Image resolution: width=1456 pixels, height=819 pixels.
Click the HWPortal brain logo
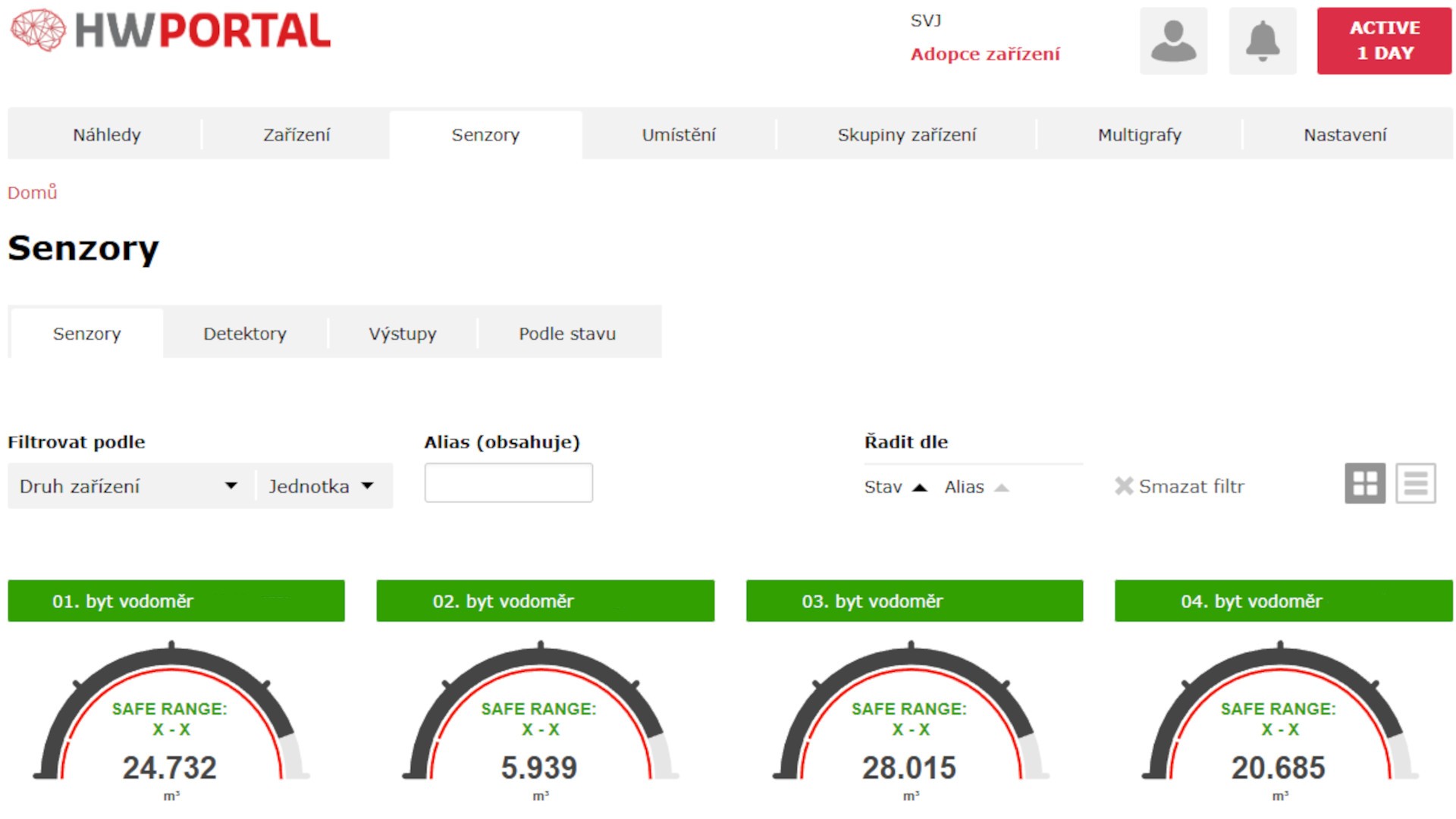[x=38, y=31]
